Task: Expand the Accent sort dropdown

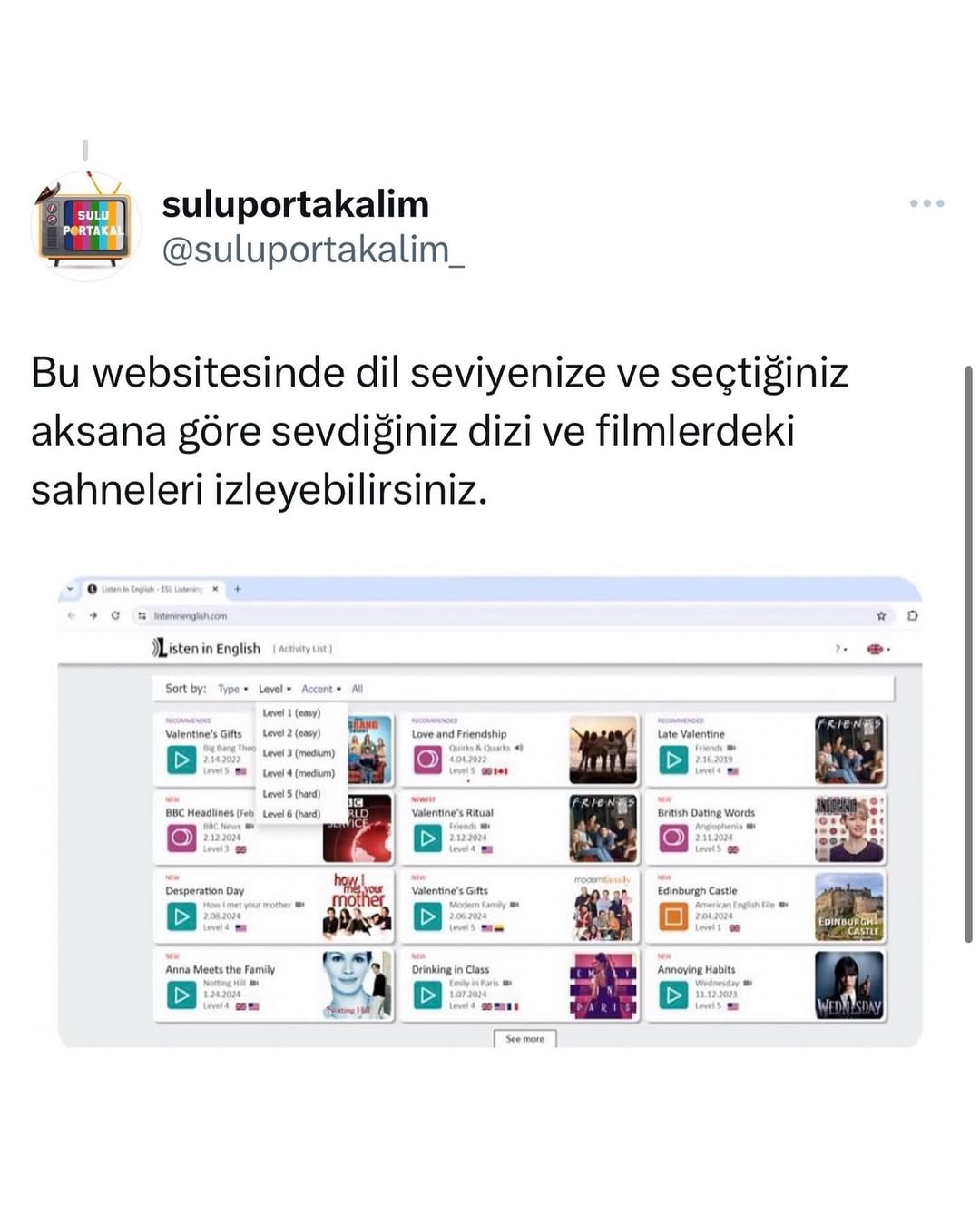Action: (x=321, y=689)
